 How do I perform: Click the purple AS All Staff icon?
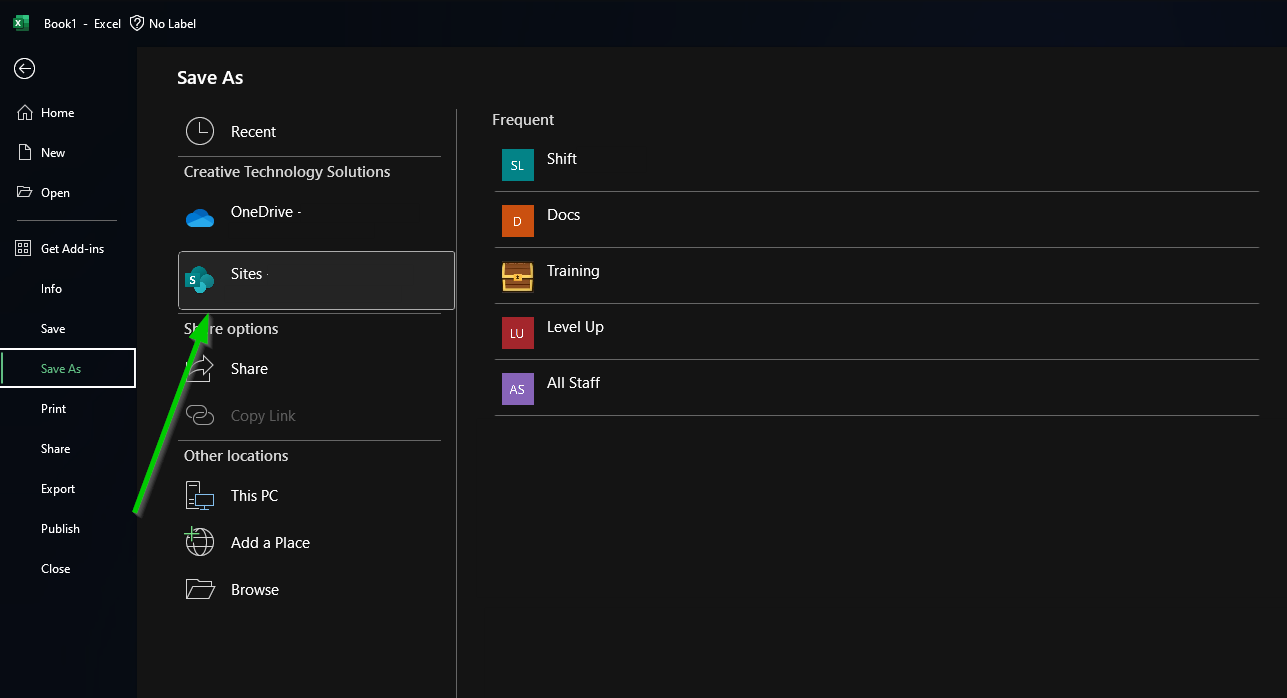tap(517, 389)
